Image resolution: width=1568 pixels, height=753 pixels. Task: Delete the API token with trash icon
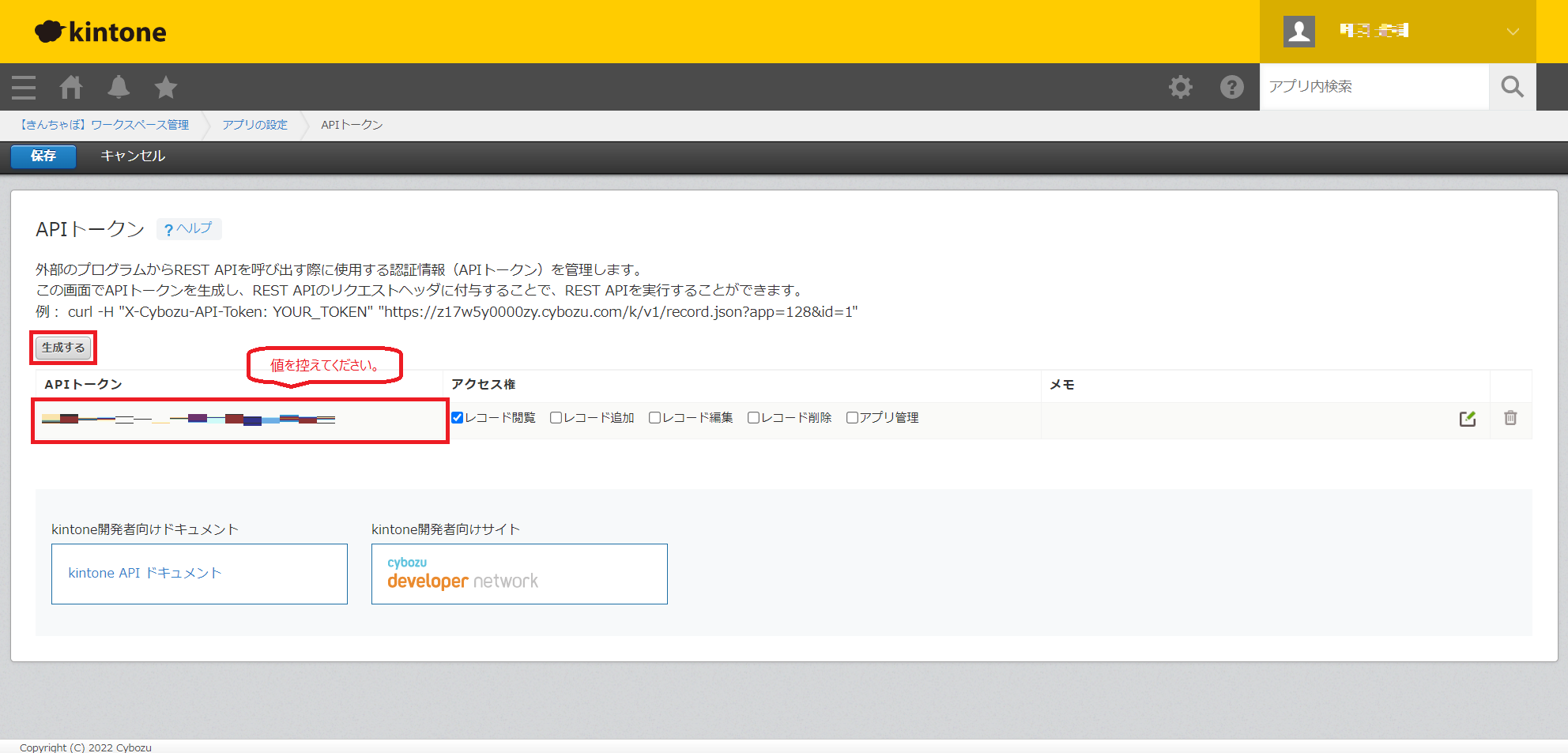pos(1510,418)
